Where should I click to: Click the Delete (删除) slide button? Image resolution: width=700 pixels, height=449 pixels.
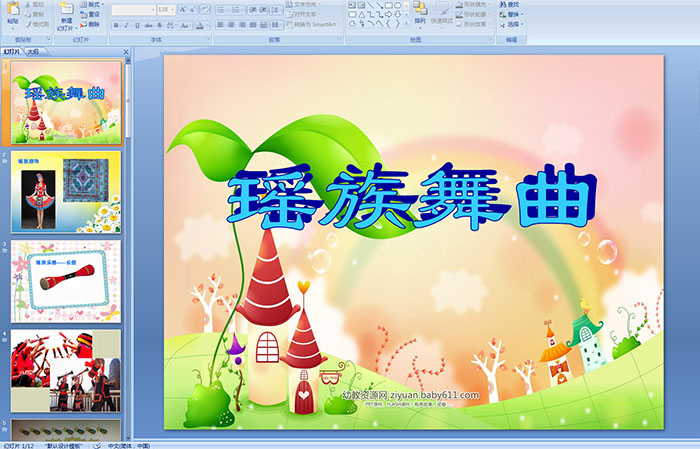91,24
